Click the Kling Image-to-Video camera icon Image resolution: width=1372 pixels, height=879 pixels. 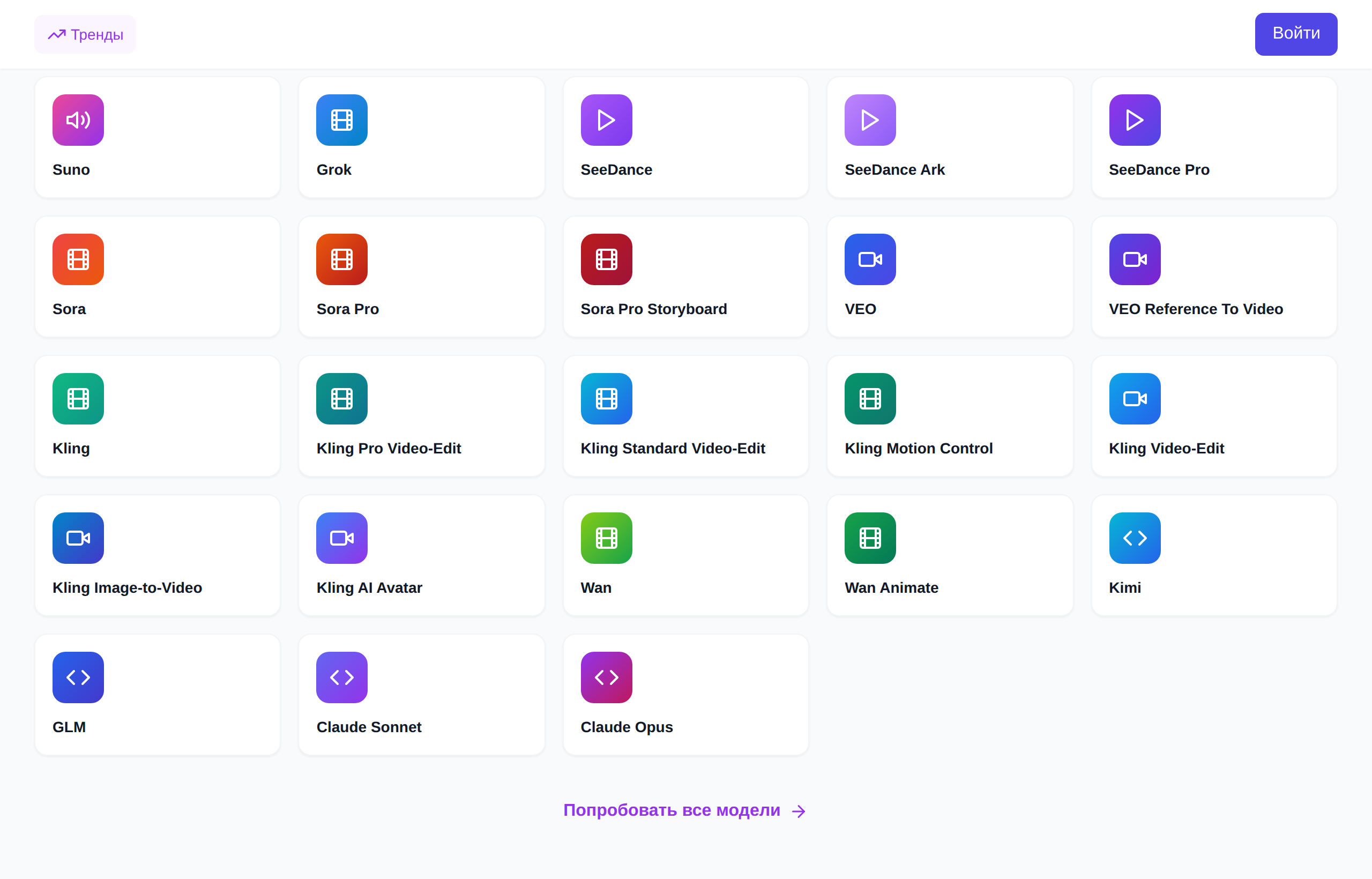(78, 538)
